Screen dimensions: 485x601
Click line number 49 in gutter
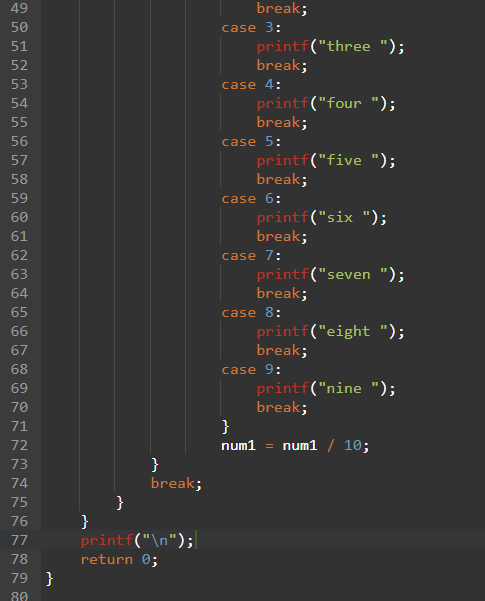pyautogui.click(x=19, y=8)
